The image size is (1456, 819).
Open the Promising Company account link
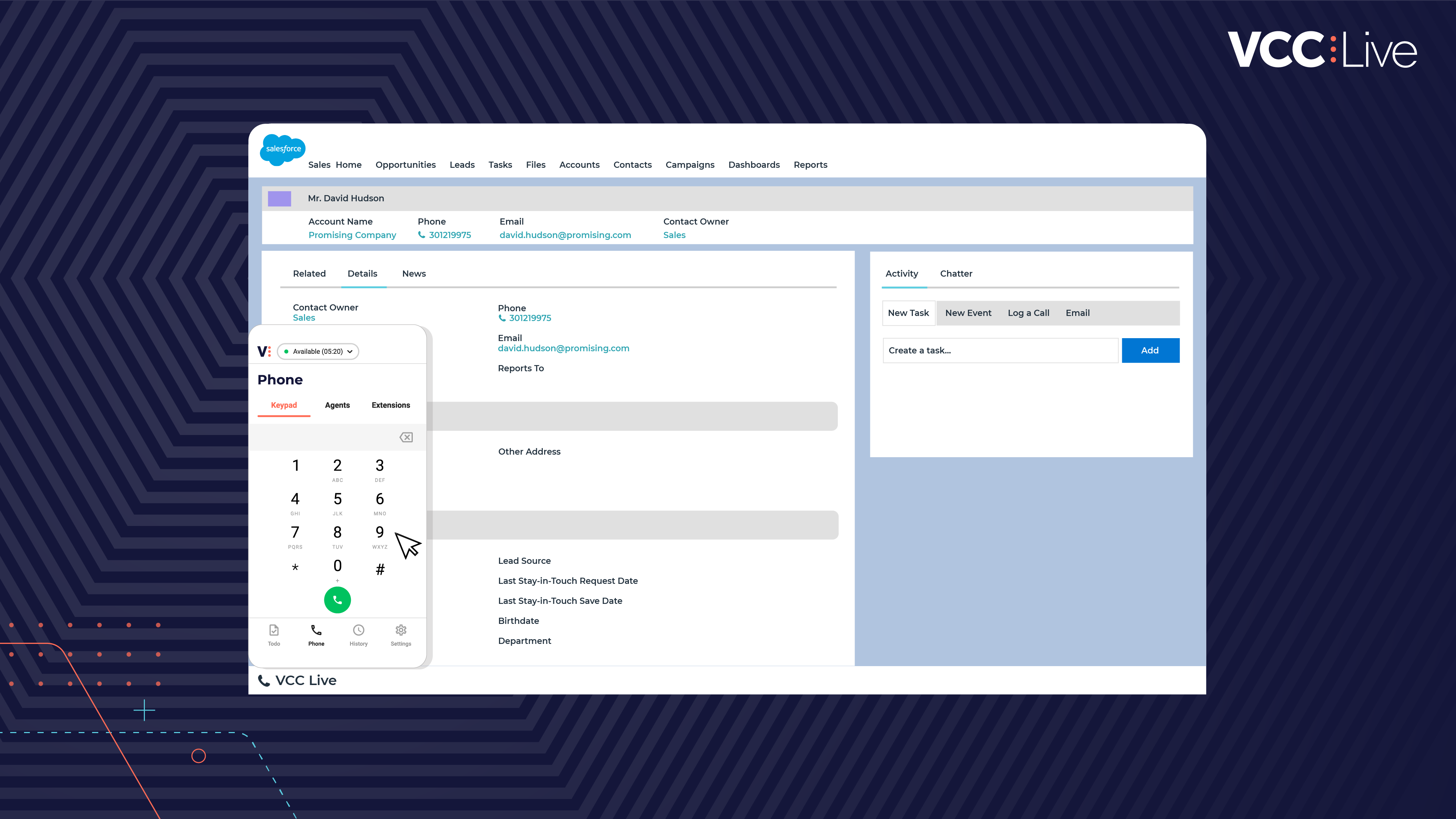click(352, 235)
